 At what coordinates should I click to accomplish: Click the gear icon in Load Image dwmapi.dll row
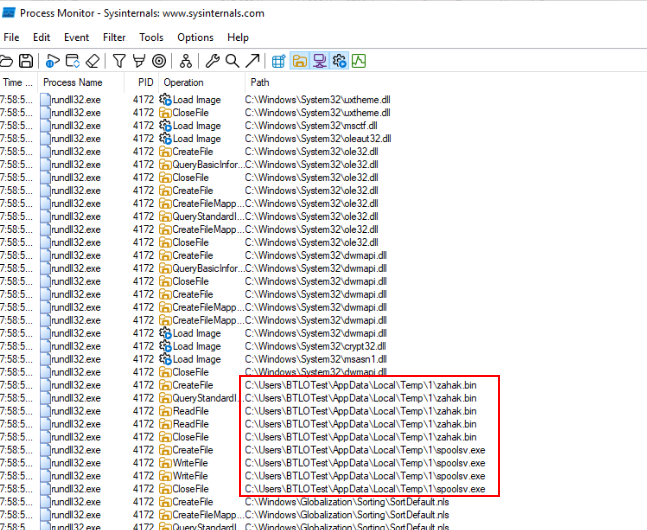click(x=165, y=333)
